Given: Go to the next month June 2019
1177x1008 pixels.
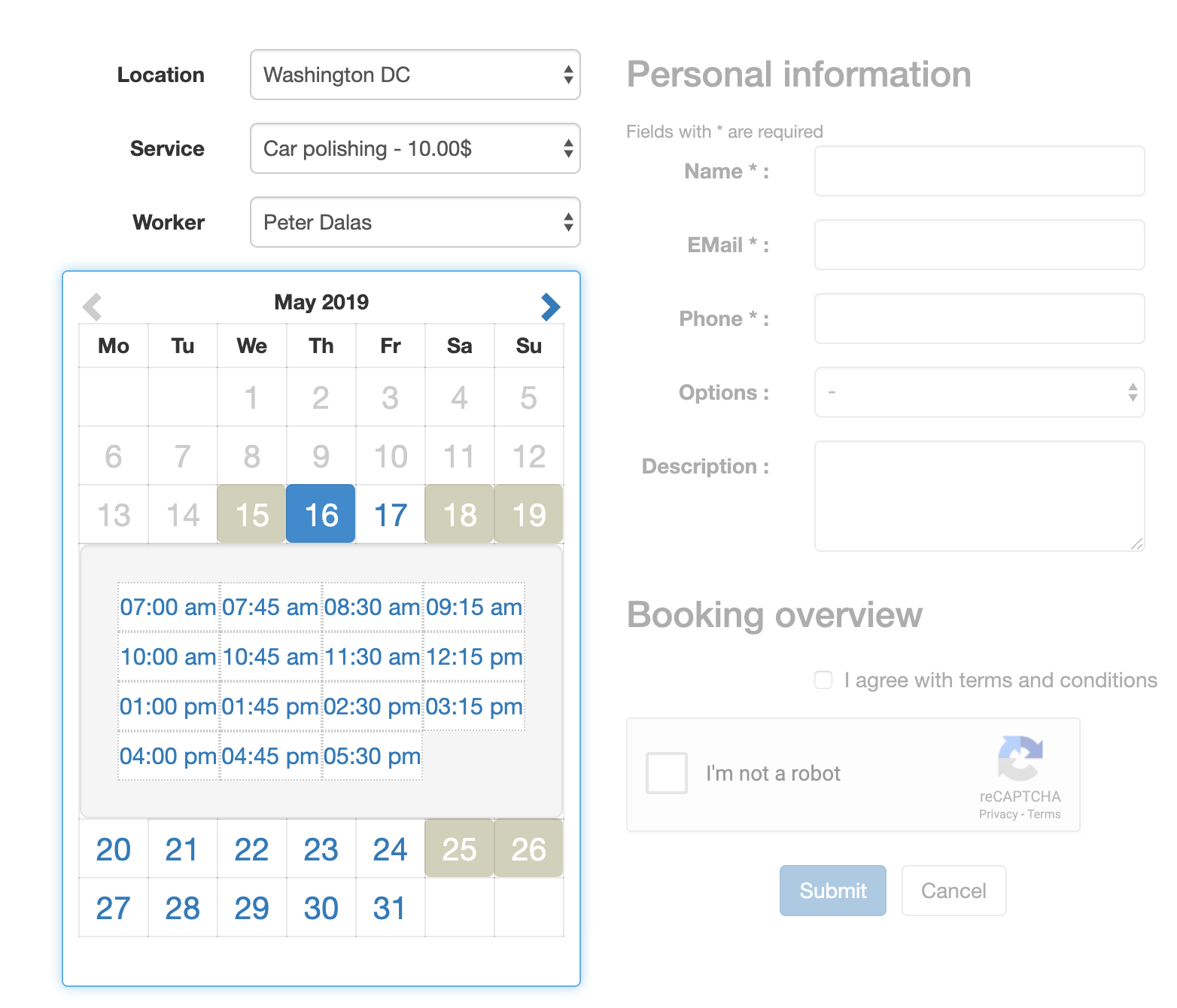Looking at the screenshot, I should point(550,306).
